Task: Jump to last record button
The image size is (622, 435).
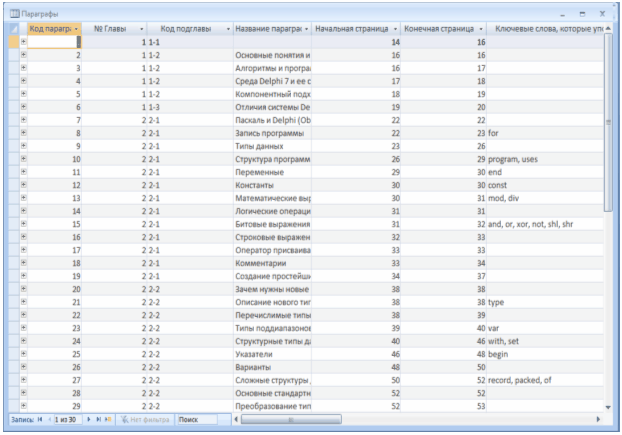Action: [x=98, y=420]
